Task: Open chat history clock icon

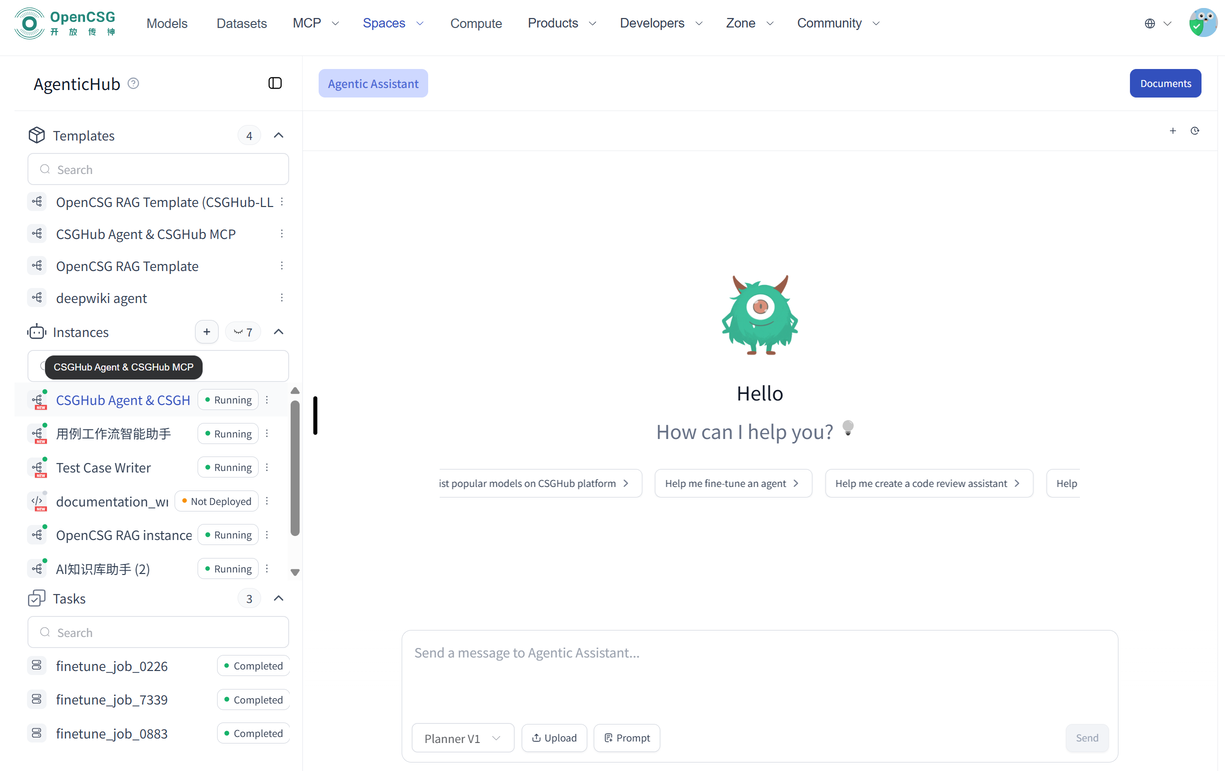Action: coord(1195,131)
